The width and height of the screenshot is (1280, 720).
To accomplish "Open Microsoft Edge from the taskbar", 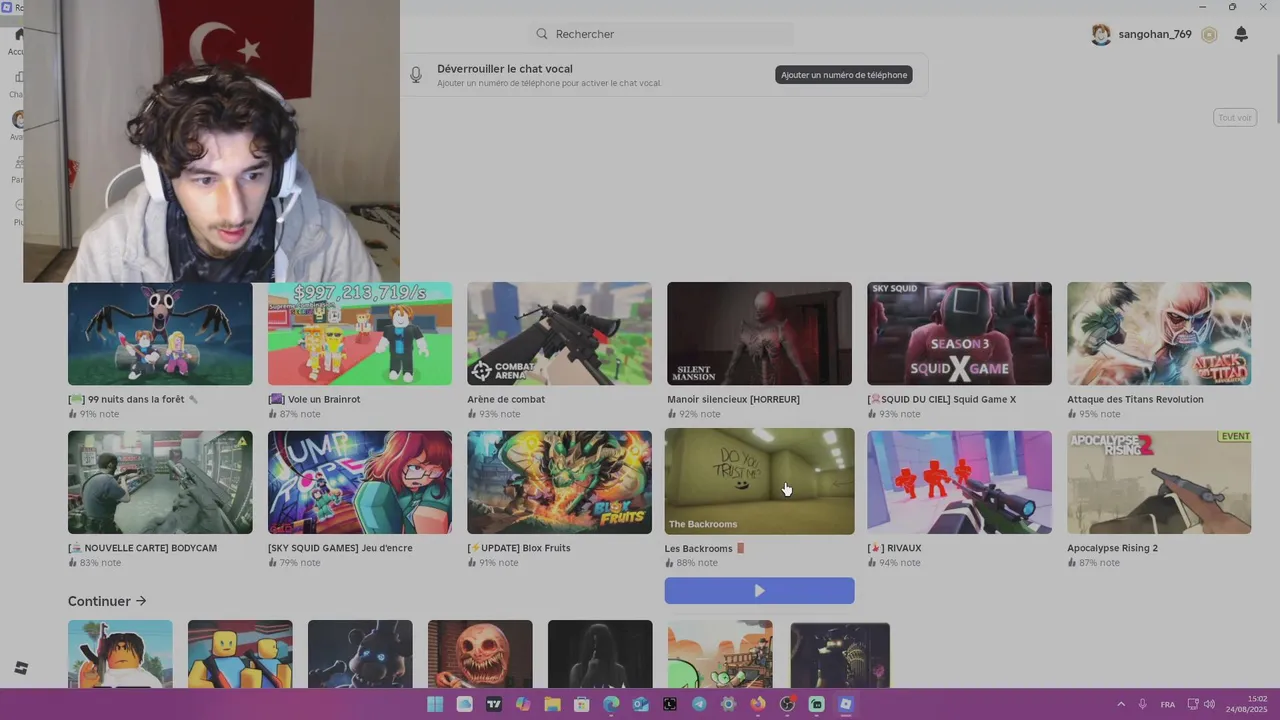I will (611, 704).
